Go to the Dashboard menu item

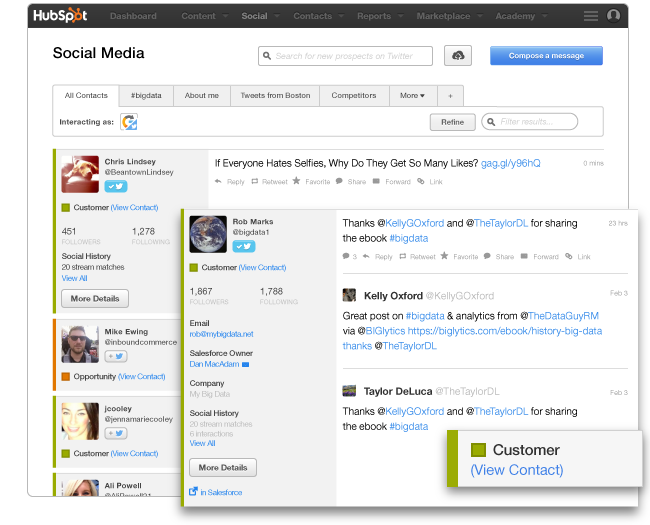(133, 16)
